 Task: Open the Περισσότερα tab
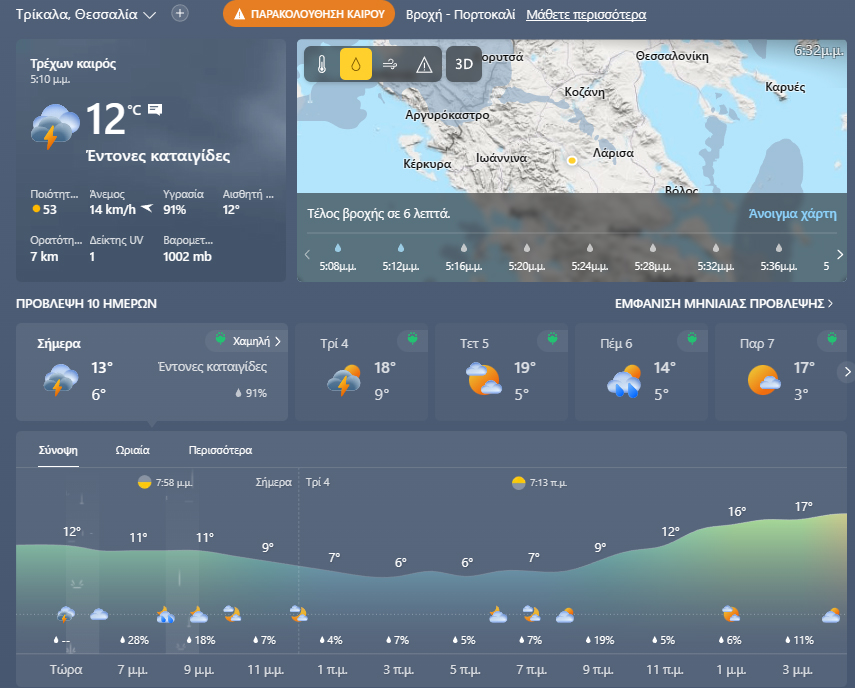click(220, 450)
